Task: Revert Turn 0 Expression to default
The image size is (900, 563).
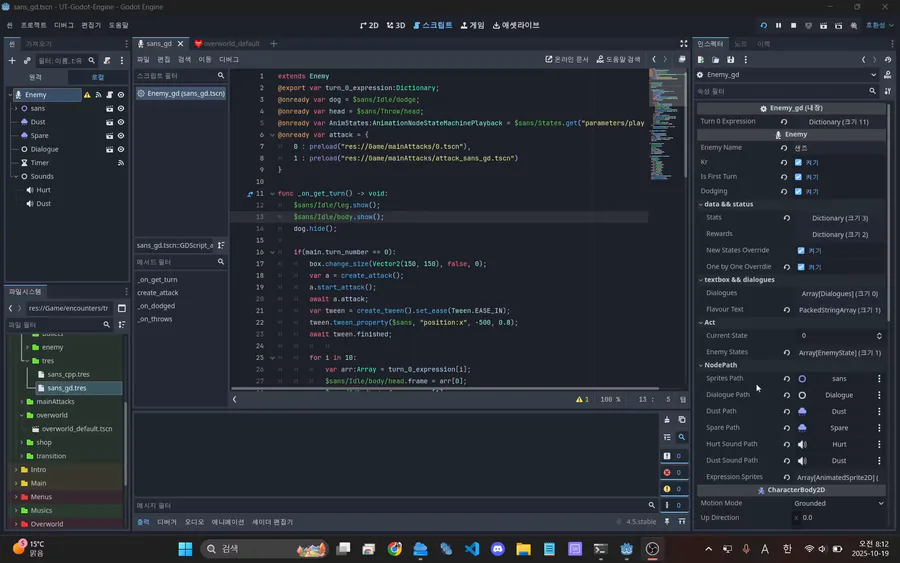Action: tap(784, 122)
